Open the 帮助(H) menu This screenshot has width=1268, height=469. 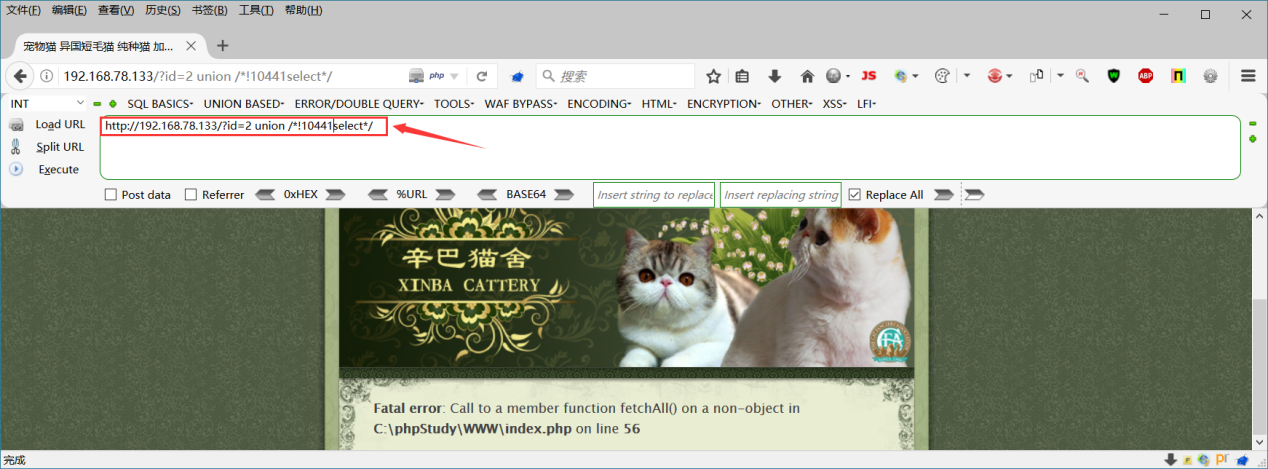pyautogui.click(x=304, y=10)
